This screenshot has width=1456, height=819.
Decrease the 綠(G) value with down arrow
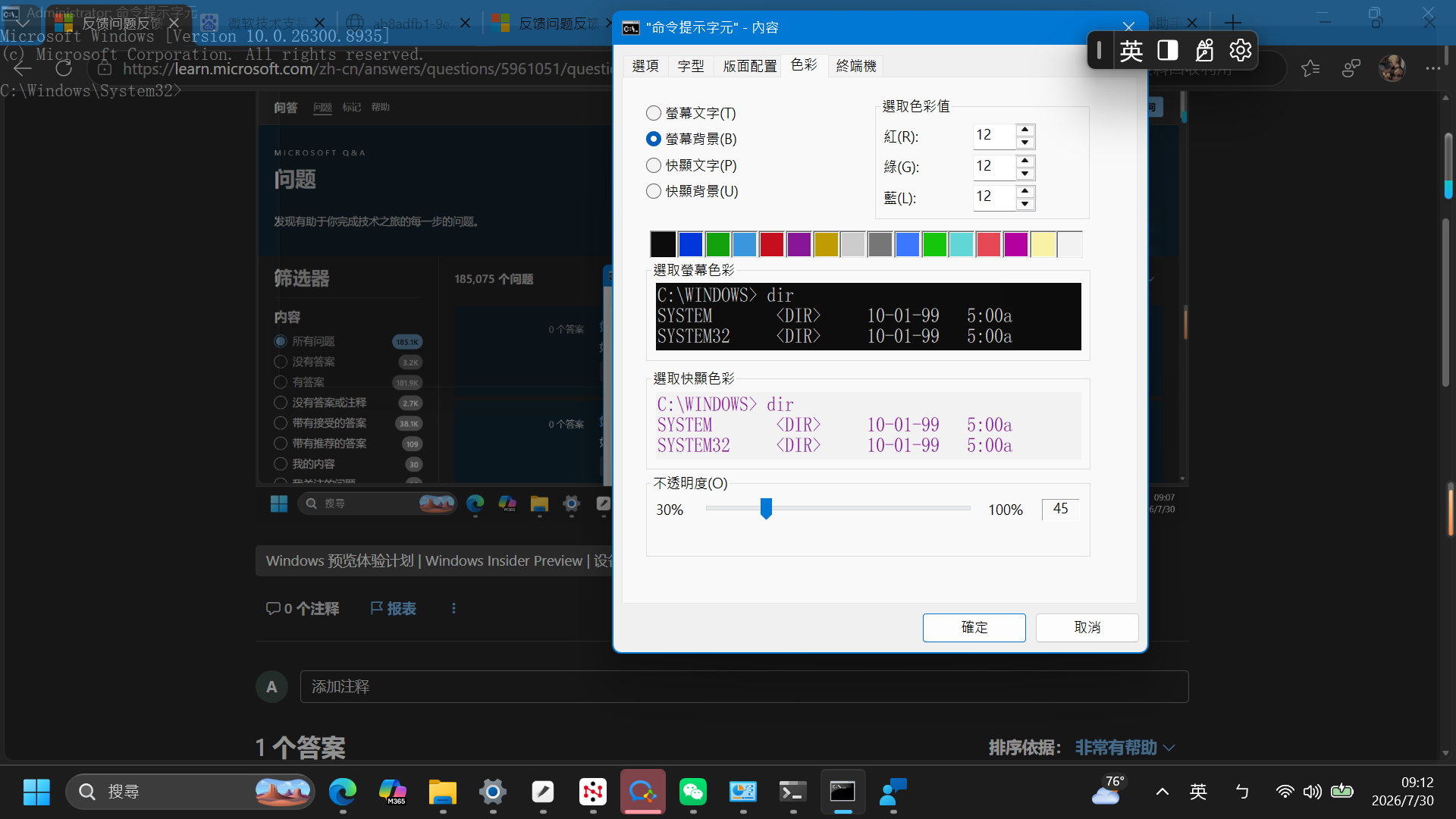1025,174
